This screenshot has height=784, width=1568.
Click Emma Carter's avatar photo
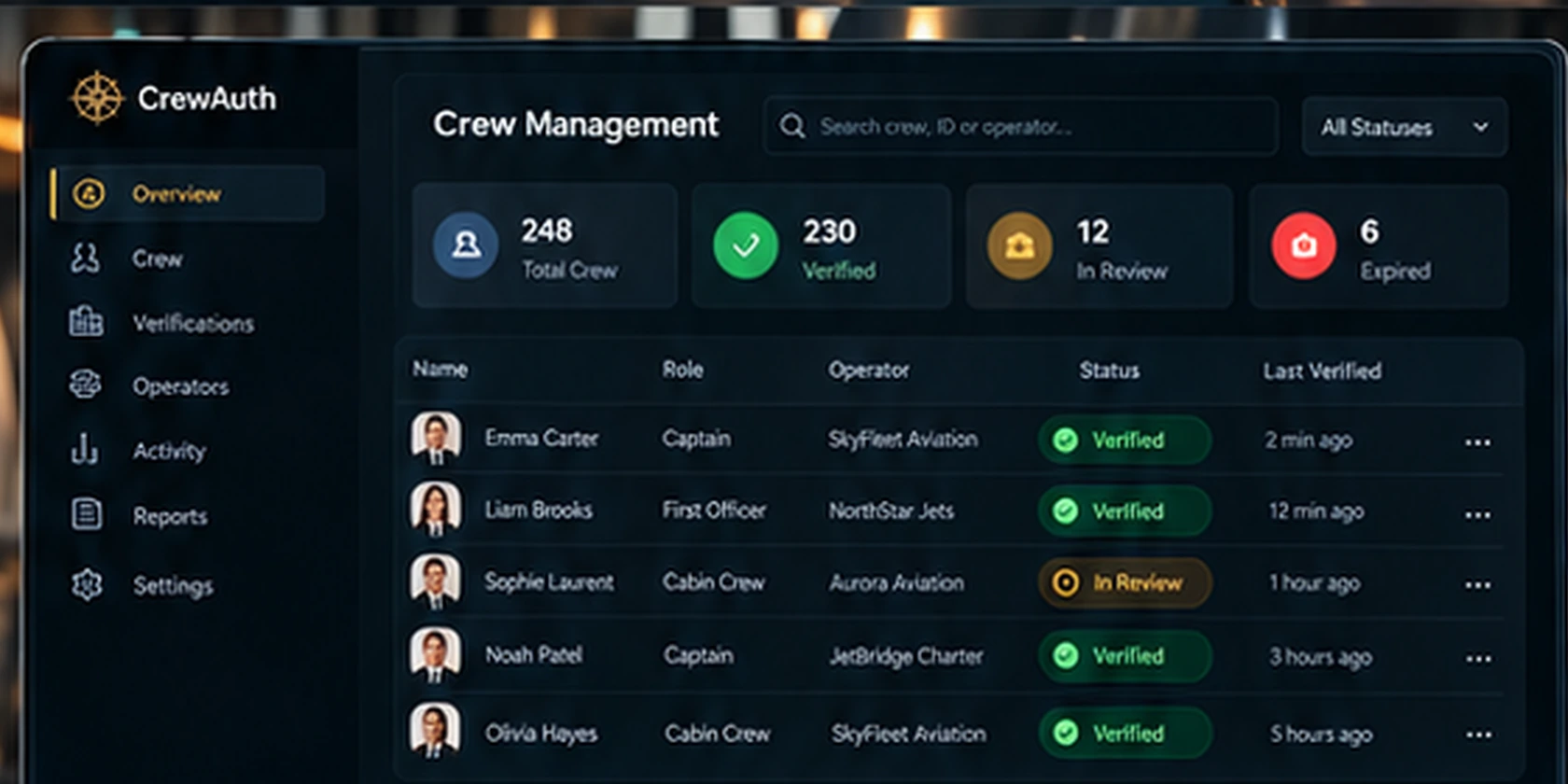coord(436,438)
